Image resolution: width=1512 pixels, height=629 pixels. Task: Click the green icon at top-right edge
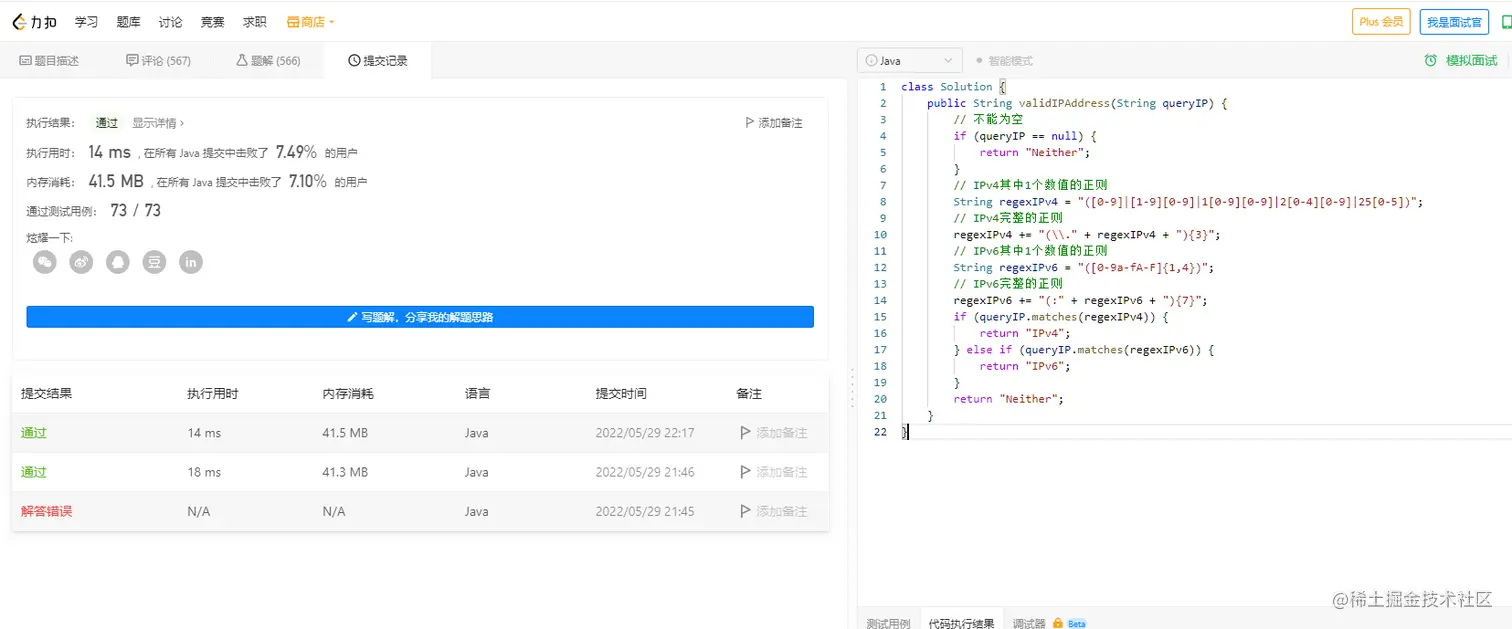point(1507,21)
